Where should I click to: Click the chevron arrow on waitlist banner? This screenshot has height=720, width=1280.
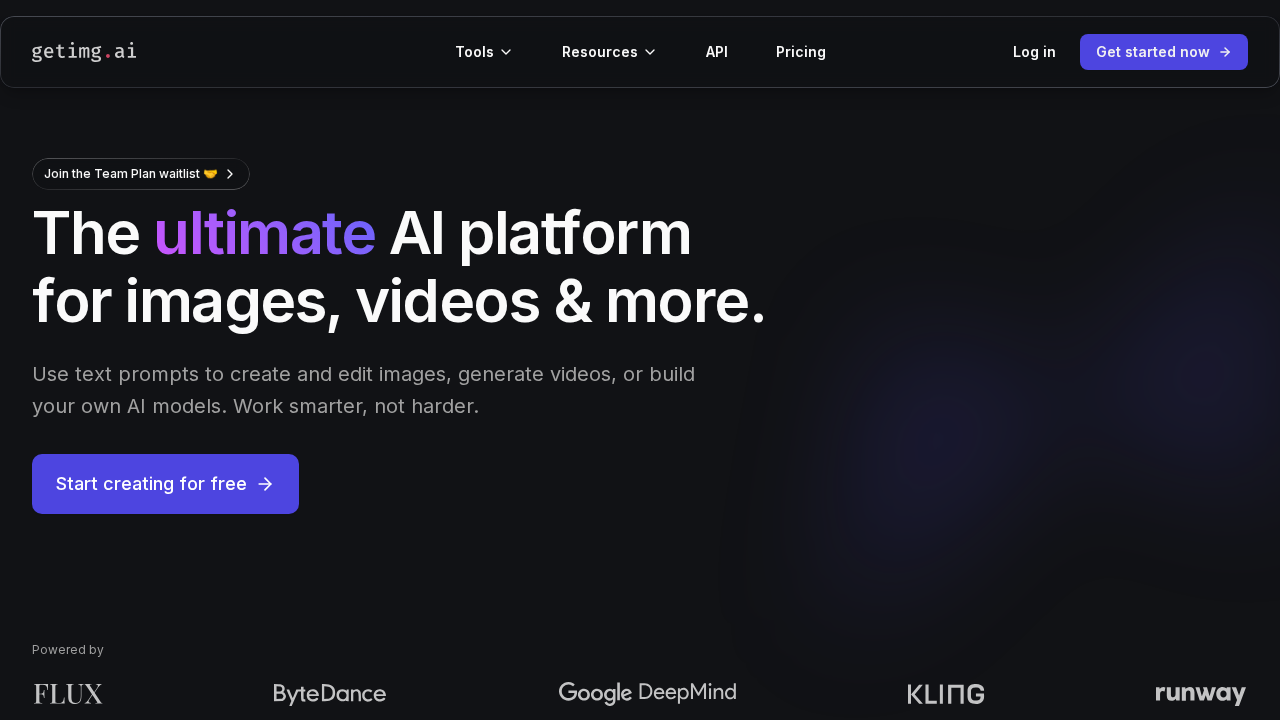tap(229, 174)
